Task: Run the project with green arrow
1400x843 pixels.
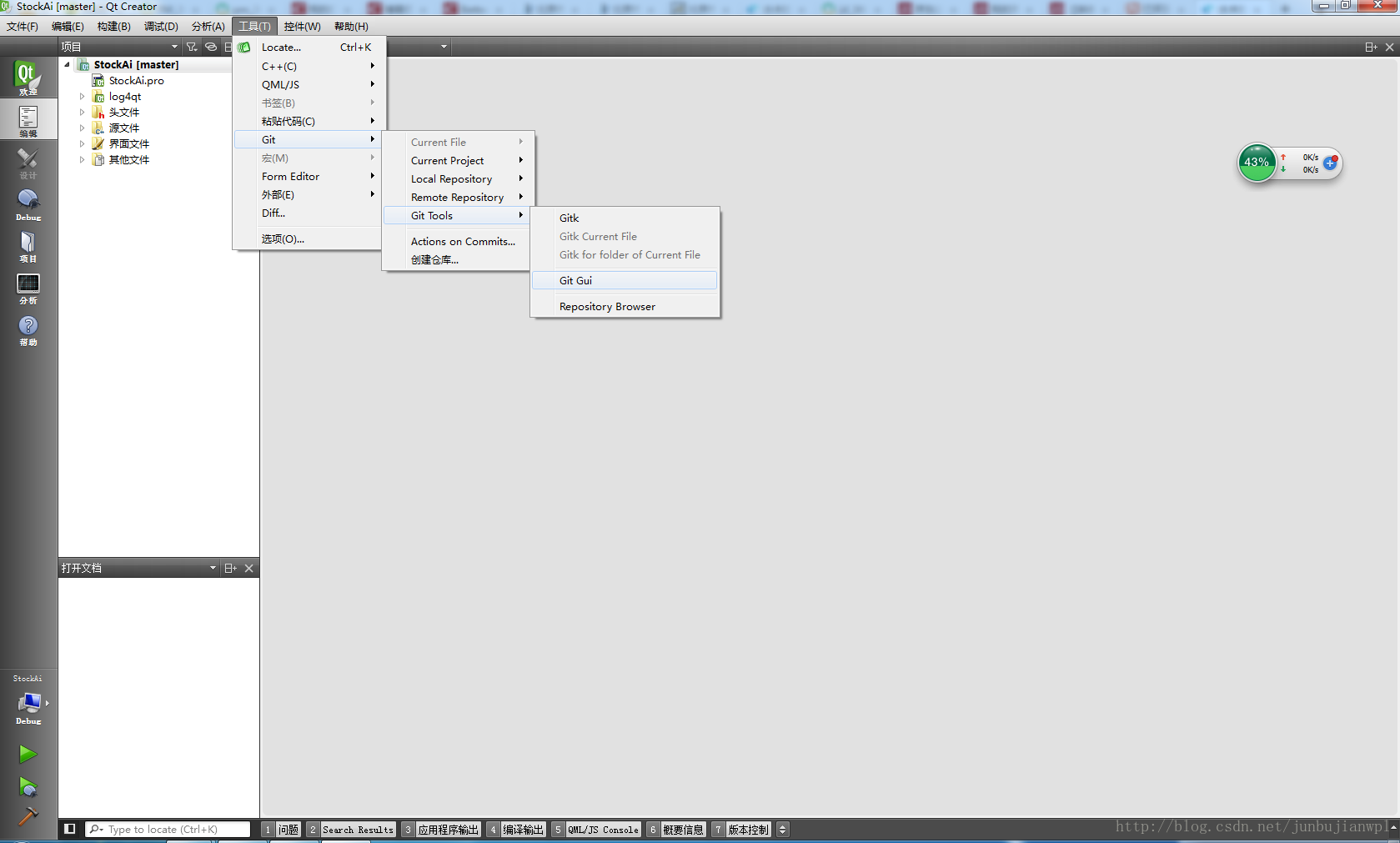Action: pos(28,754)
